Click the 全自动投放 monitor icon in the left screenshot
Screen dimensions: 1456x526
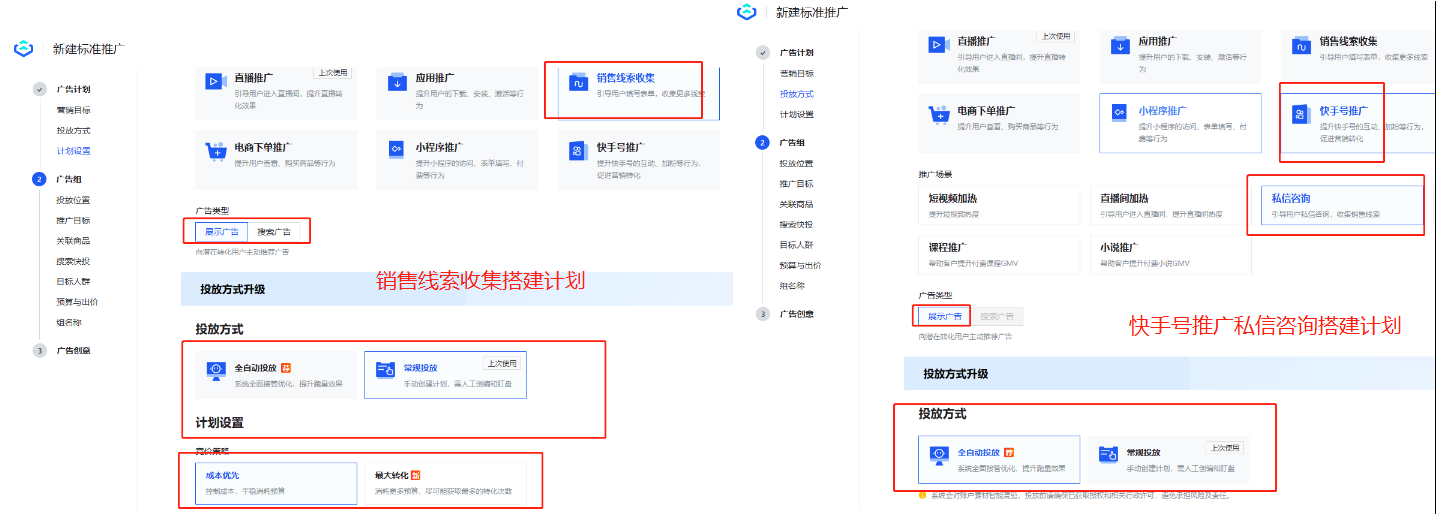point(216,372)
